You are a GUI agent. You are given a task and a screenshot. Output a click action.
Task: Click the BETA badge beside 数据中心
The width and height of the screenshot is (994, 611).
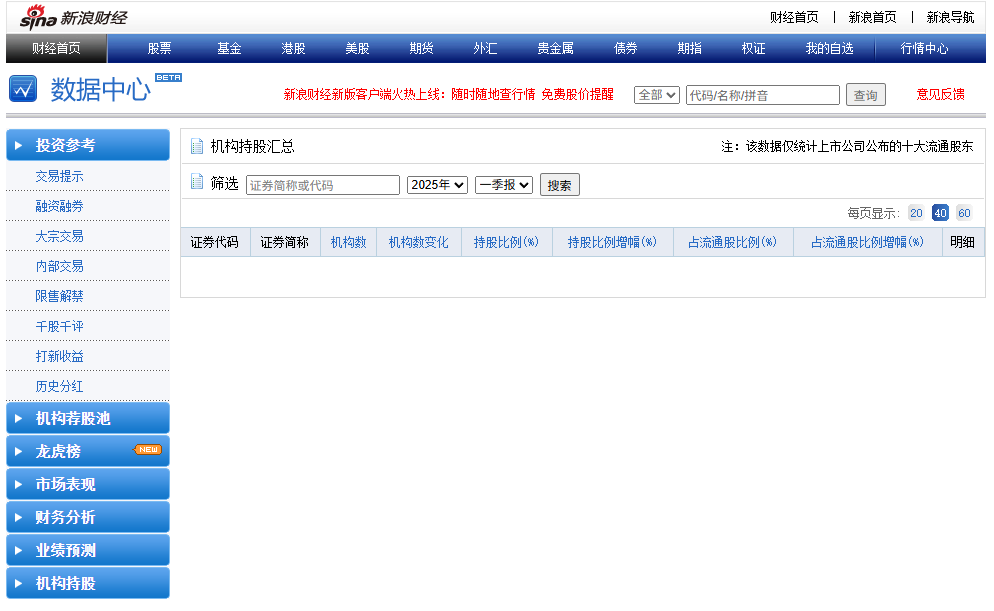point(168,77)
